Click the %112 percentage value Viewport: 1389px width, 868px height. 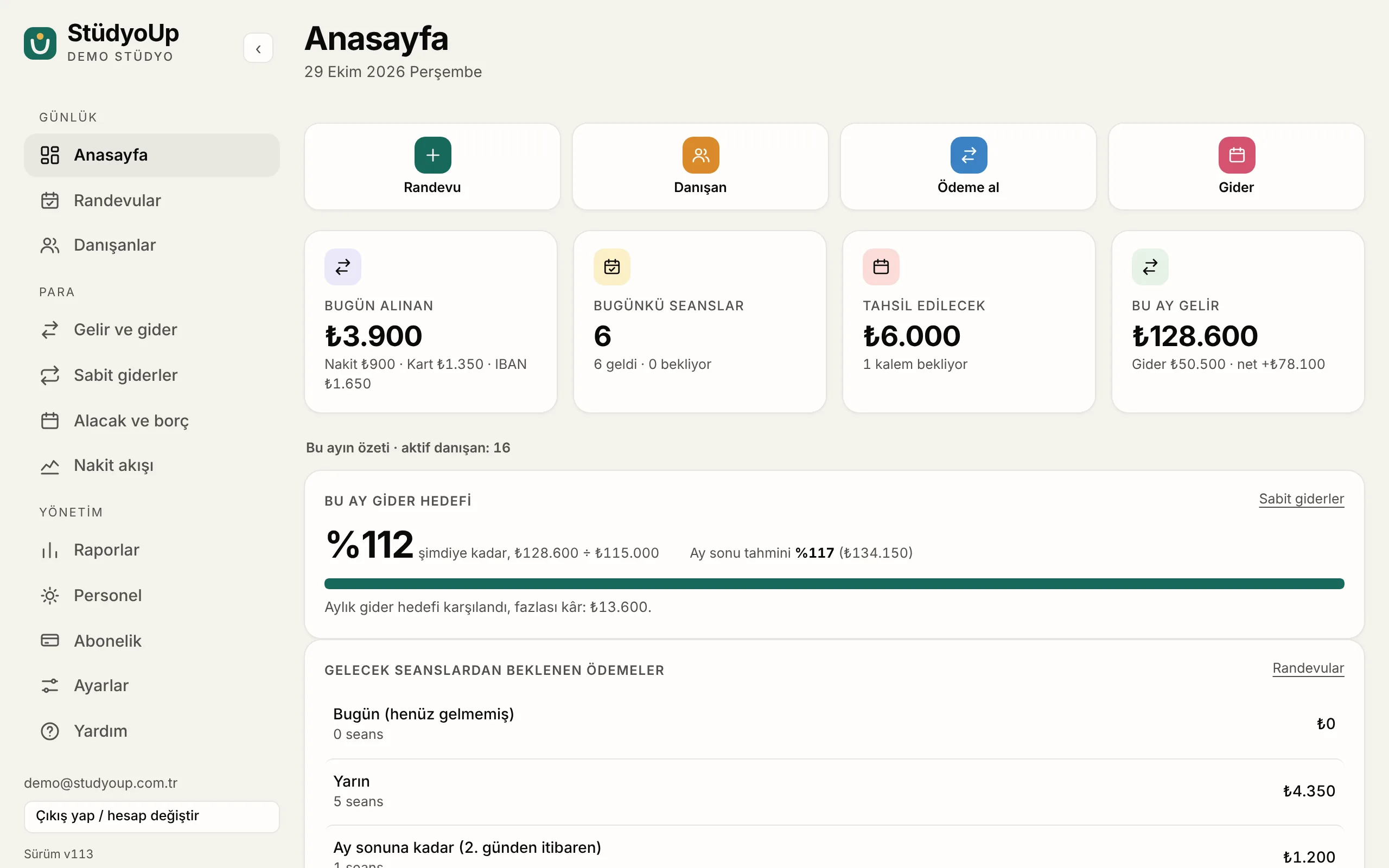pos(369,544)
